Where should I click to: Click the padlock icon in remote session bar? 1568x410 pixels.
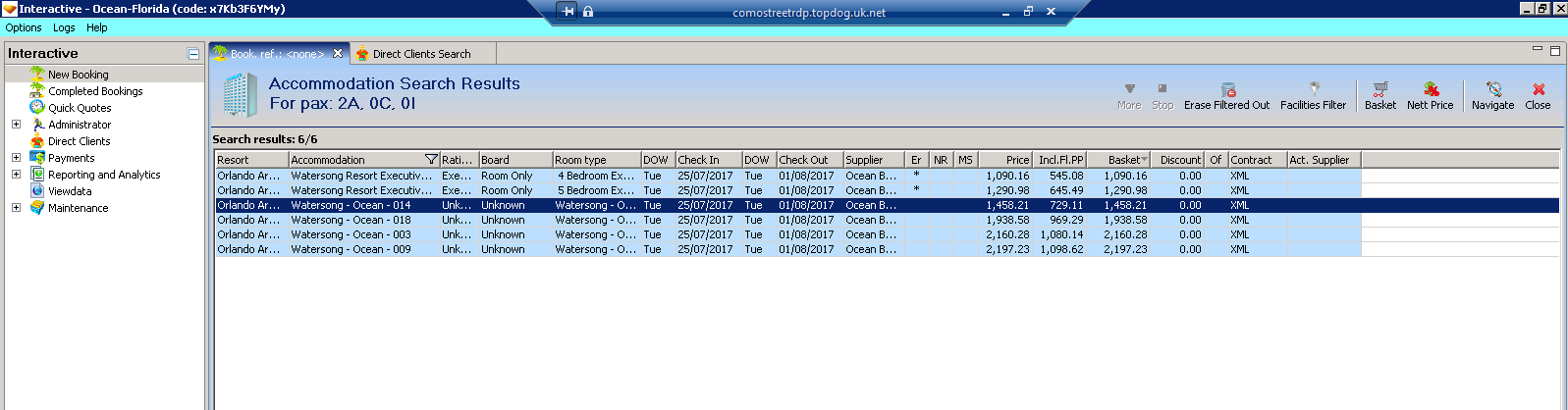click(588, 12)
